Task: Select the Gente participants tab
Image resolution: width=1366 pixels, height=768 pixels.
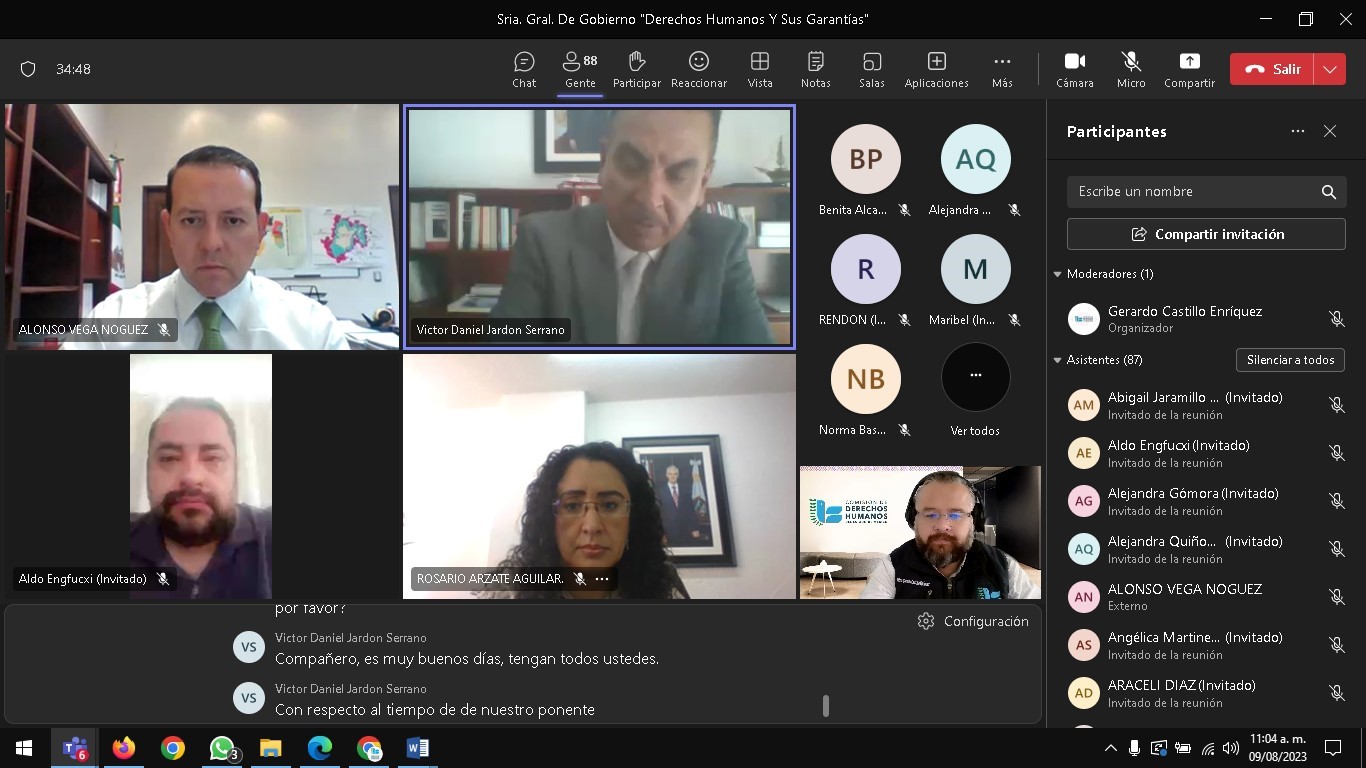Action: 580,69
